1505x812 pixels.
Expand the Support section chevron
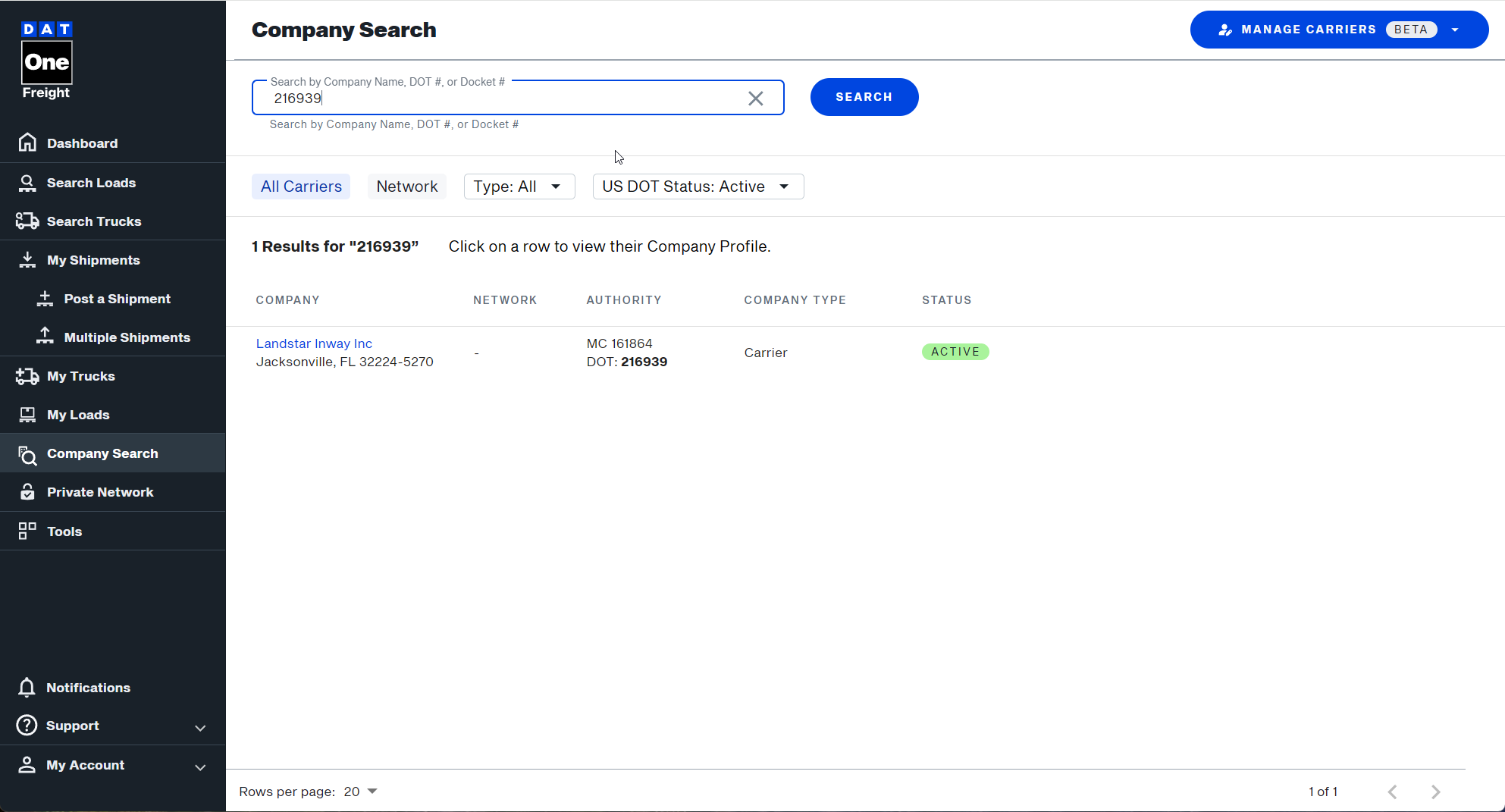200,728
